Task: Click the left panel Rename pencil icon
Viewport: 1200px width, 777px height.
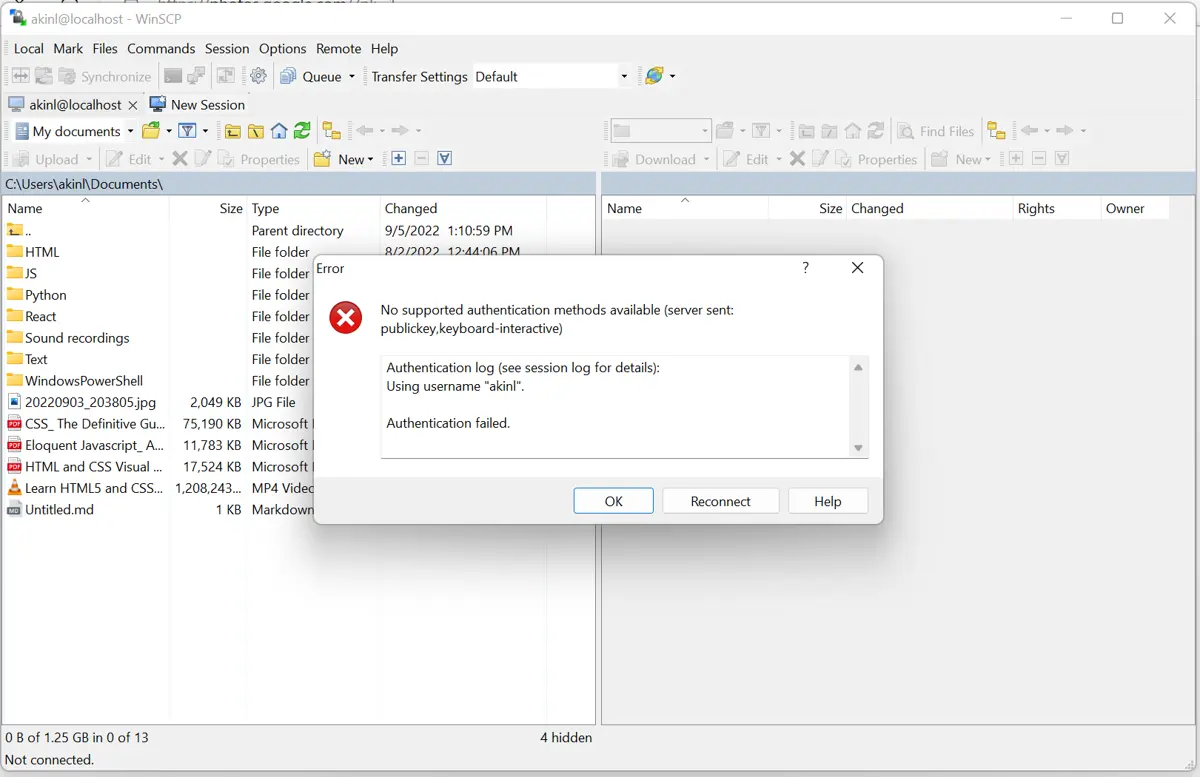Action: tap(203, 159)
